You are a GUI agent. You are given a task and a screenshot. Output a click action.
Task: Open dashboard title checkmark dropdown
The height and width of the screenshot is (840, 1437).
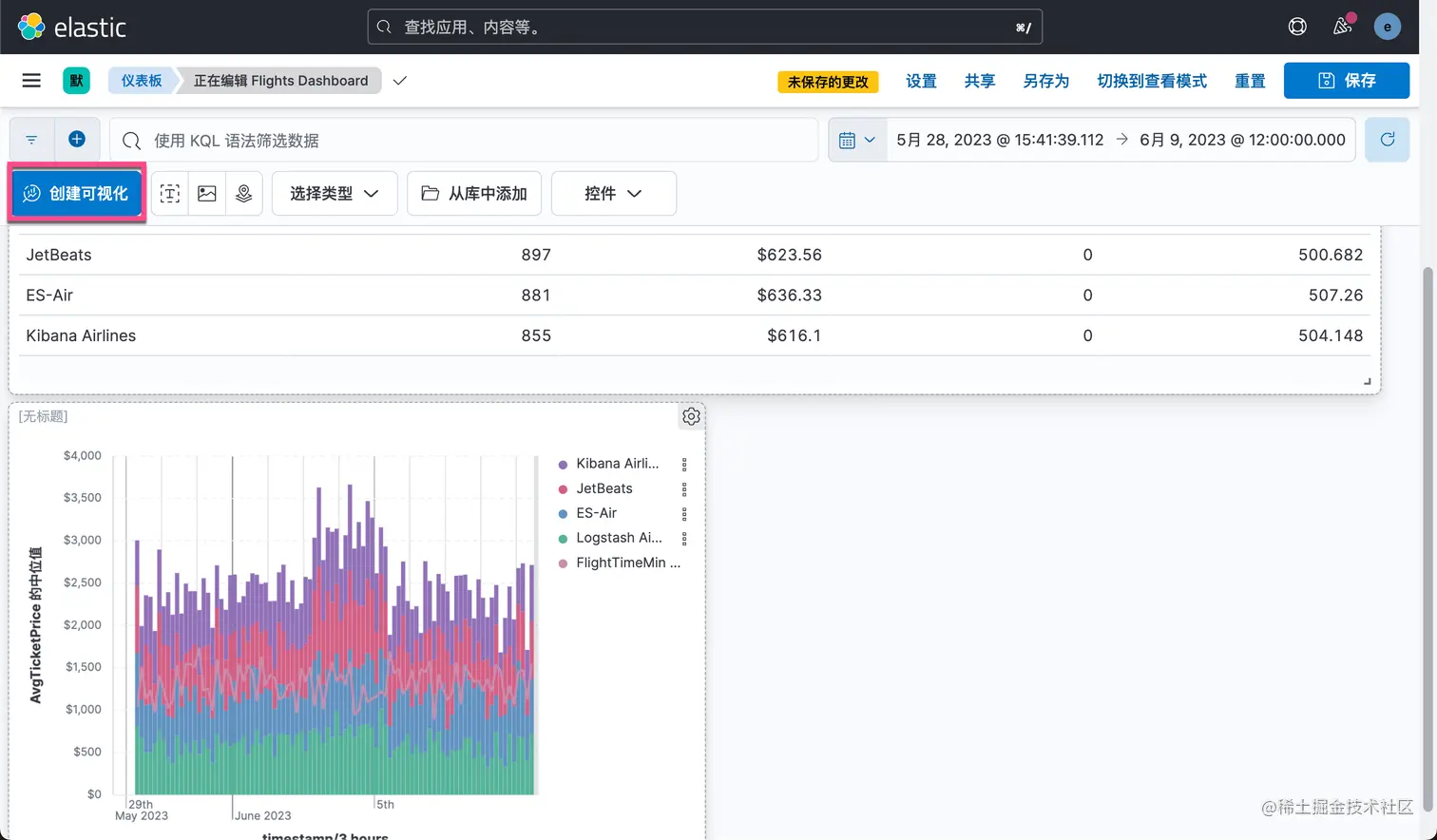(400, 81)
